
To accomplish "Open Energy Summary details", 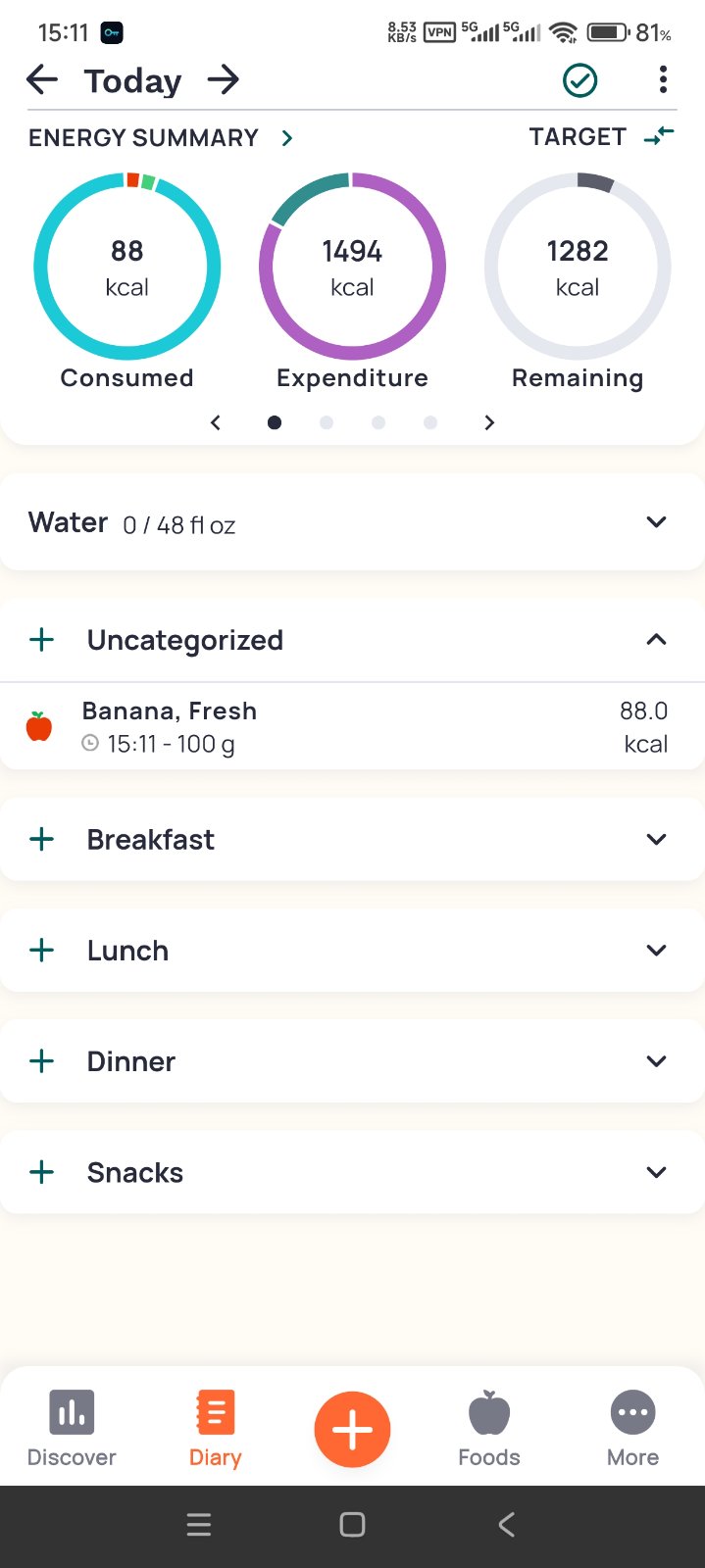I will pos(286,138).
